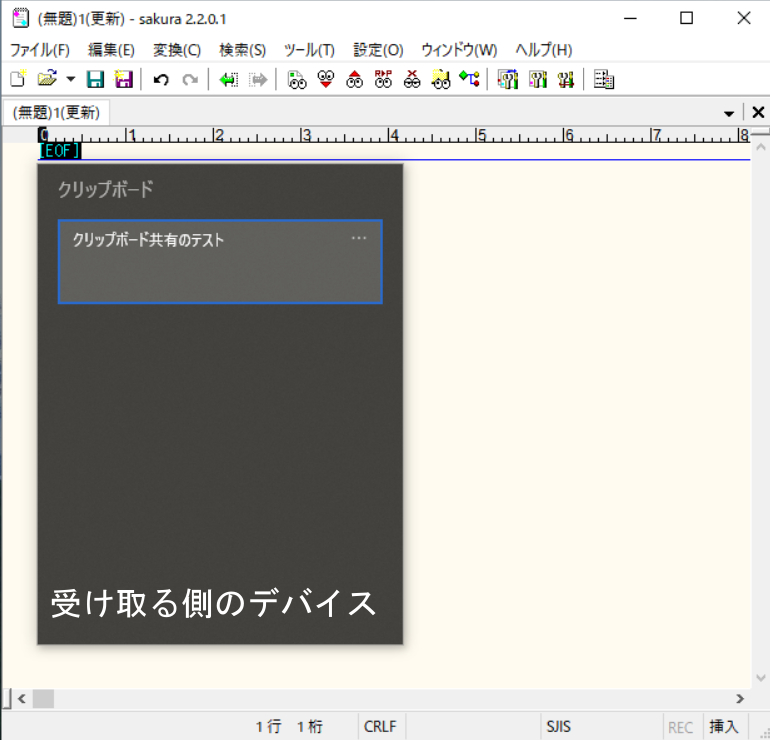Click the green jump-back history arrow
Screen dimensions: 770x740
[228, 80]
